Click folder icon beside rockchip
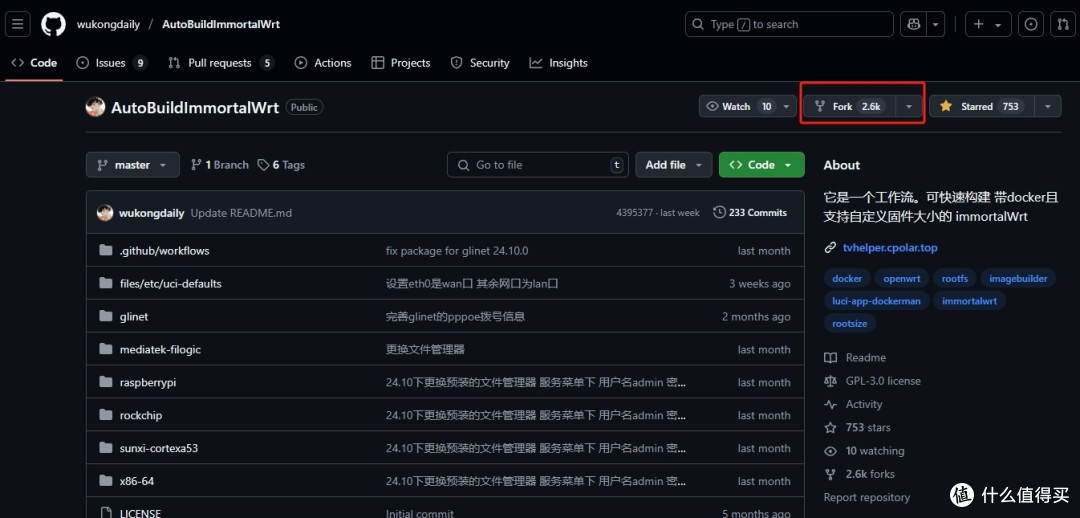Screen dimensions: 1080x518 point(105,415)
